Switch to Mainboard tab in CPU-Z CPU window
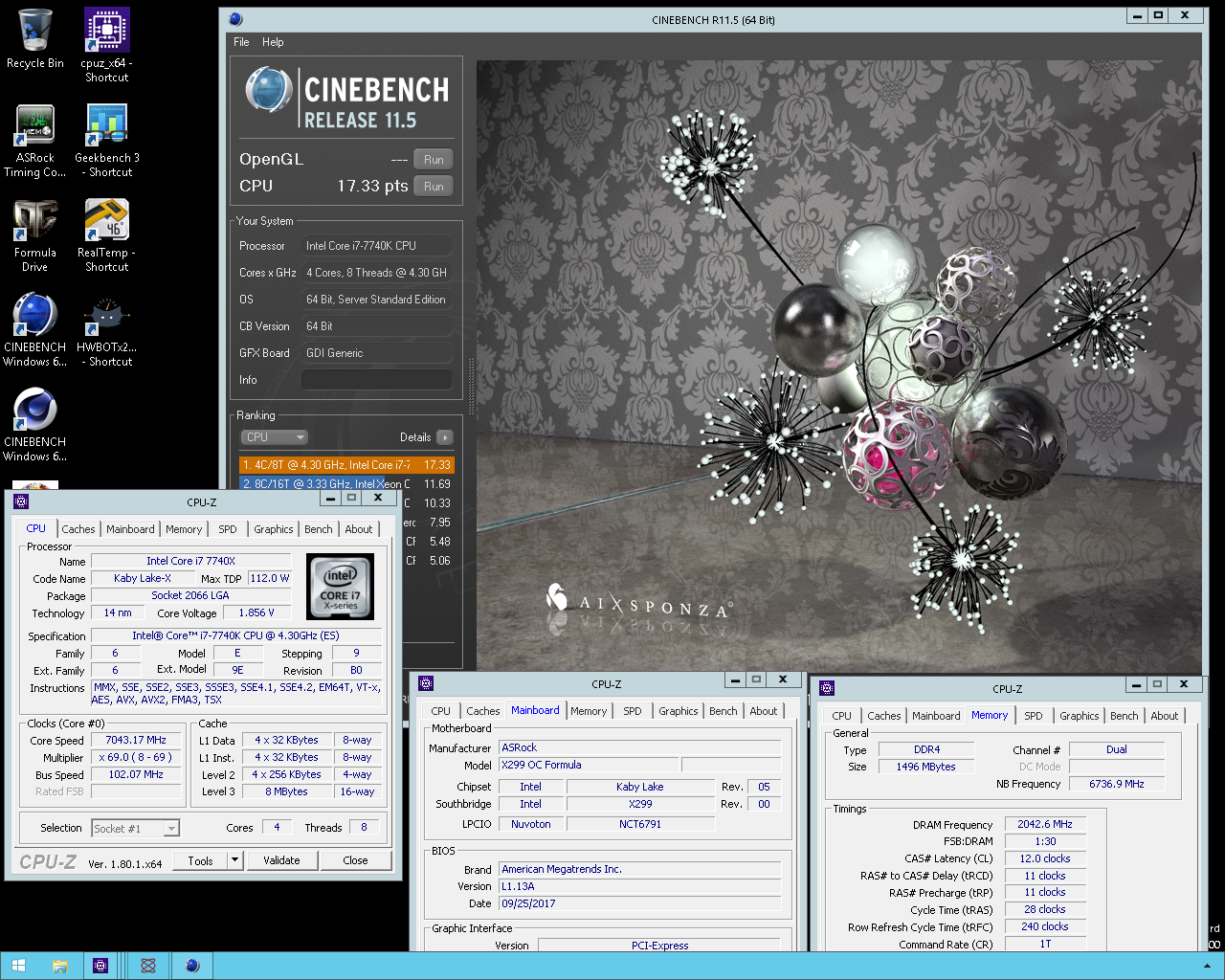The image size is (1225, 980). pyautogui.click(x=130, y=529)
